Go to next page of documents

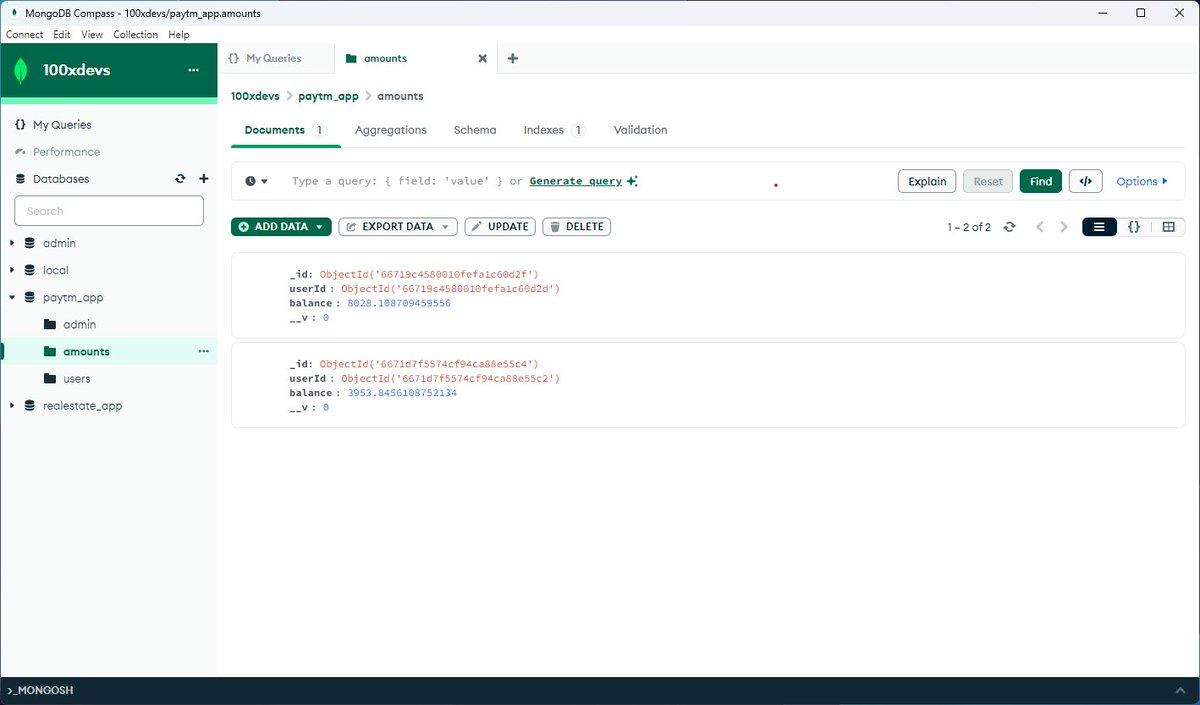coord(1064,227)
